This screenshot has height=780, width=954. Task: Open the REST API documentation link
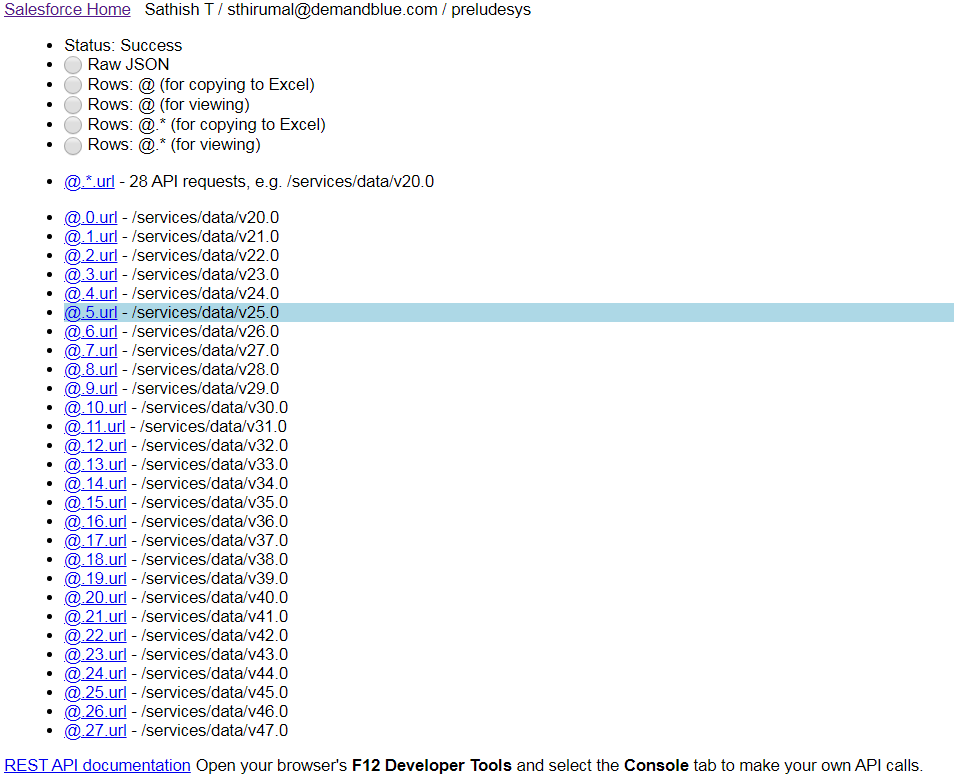97,766
